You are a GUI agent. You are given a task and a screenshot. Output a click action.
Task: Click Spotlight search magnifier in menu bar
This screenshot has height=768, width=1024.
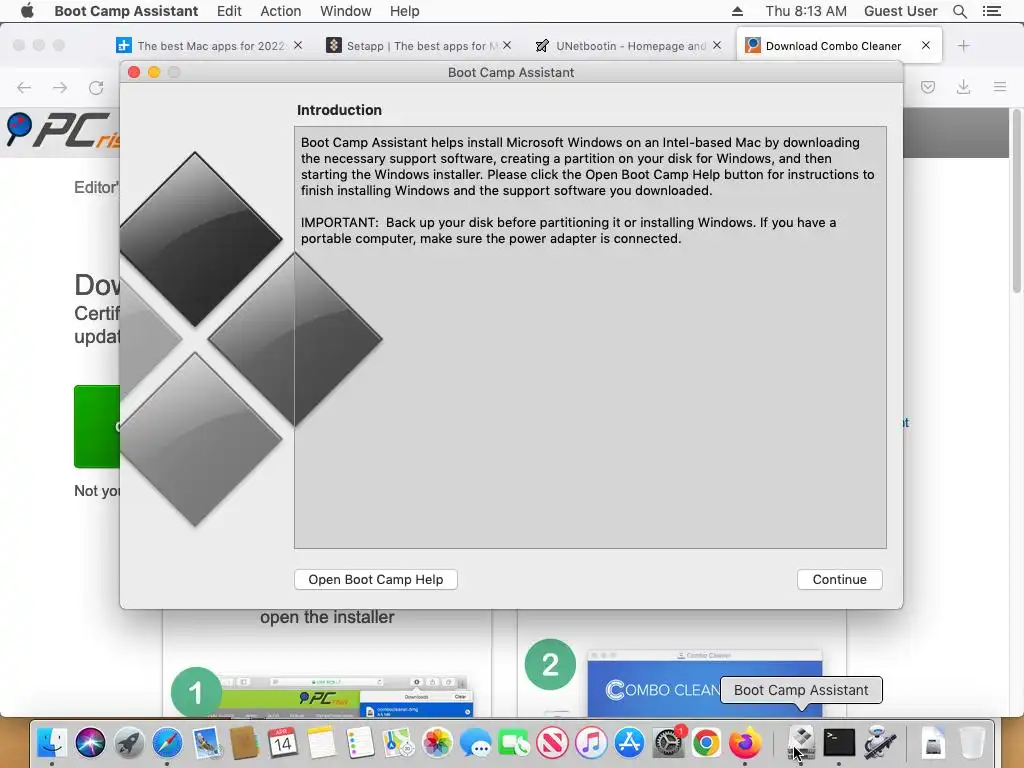(x=959, y=11)
